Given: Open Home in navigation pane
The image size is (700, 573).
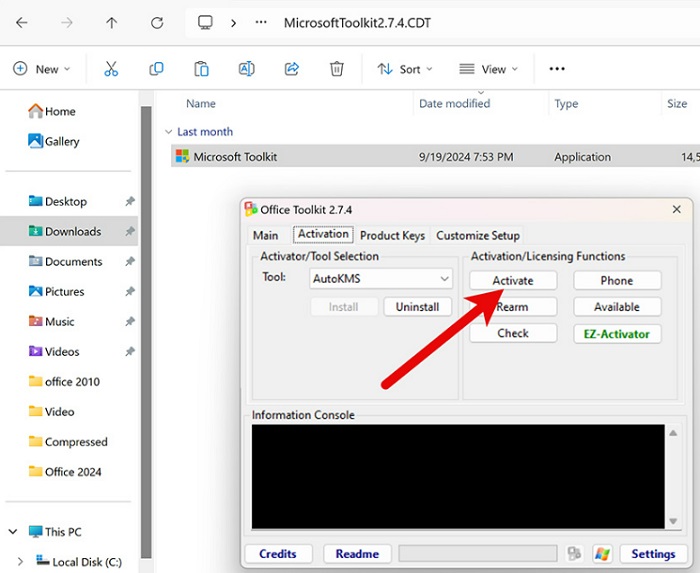Looking at the screenshot, I should [52, 111].
